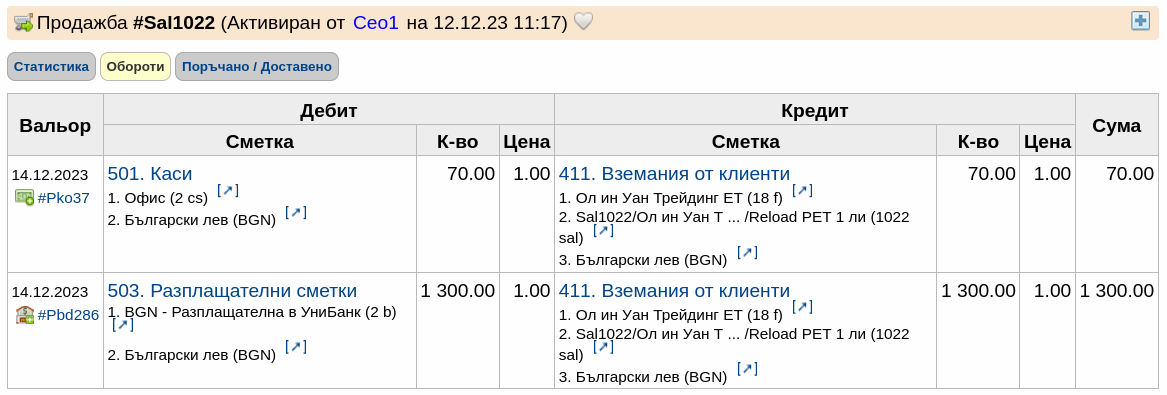Toggle the heart favorite icon
The height and width of the screenshot is (395, 1167).
tap(584, 22)
